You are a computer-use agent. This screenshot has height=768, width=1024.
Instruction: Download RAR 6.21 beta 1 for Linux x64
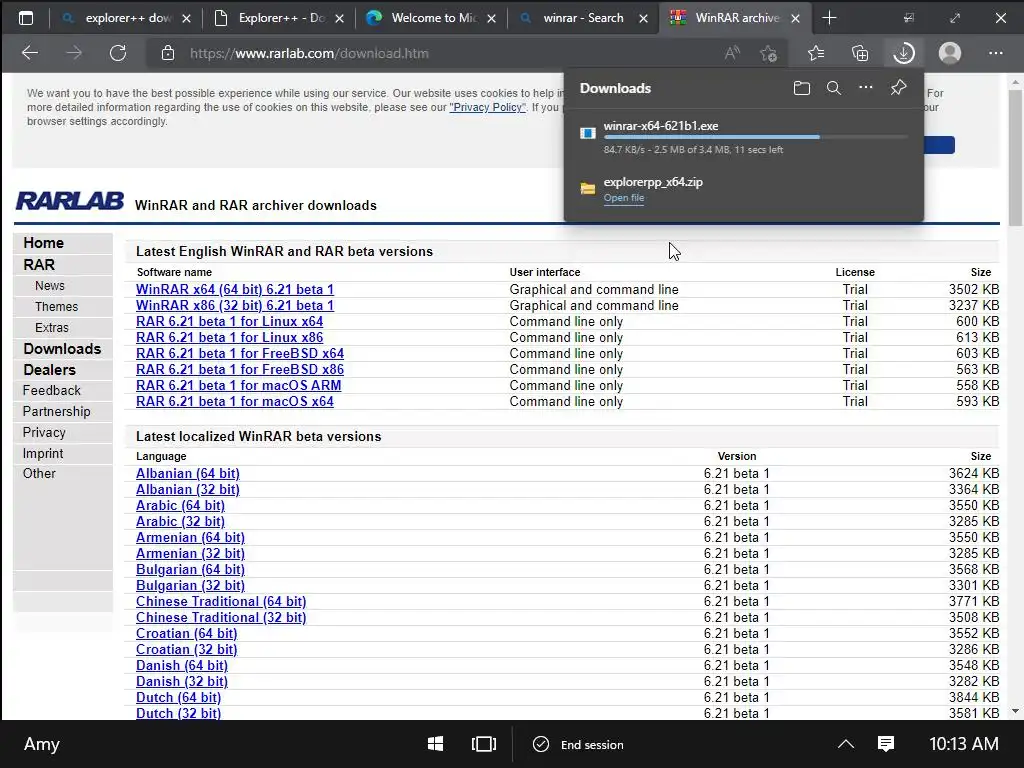[x=229, y=321]
